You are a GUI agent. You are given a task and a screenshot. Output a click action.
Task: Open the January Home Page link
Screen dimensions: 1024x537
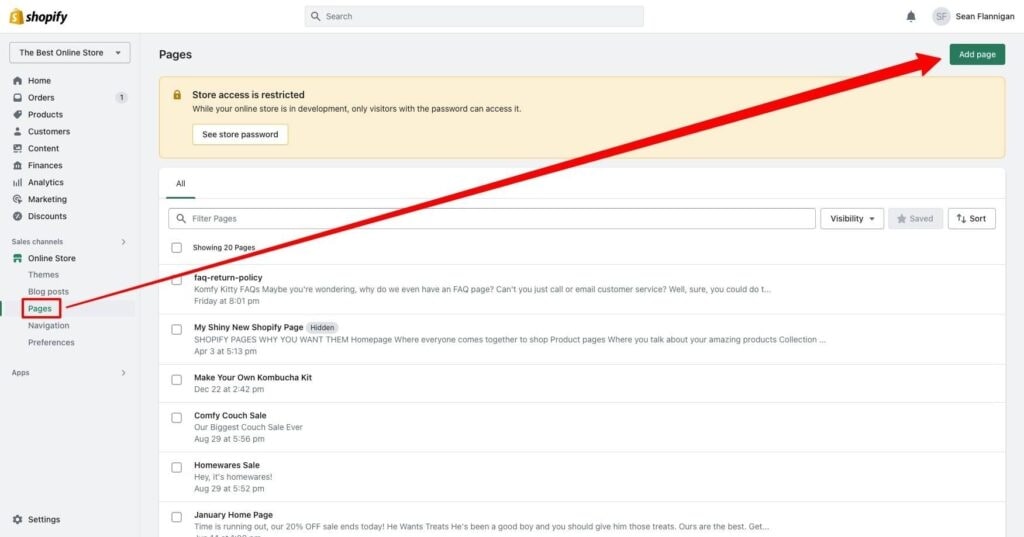click(233, 515)
